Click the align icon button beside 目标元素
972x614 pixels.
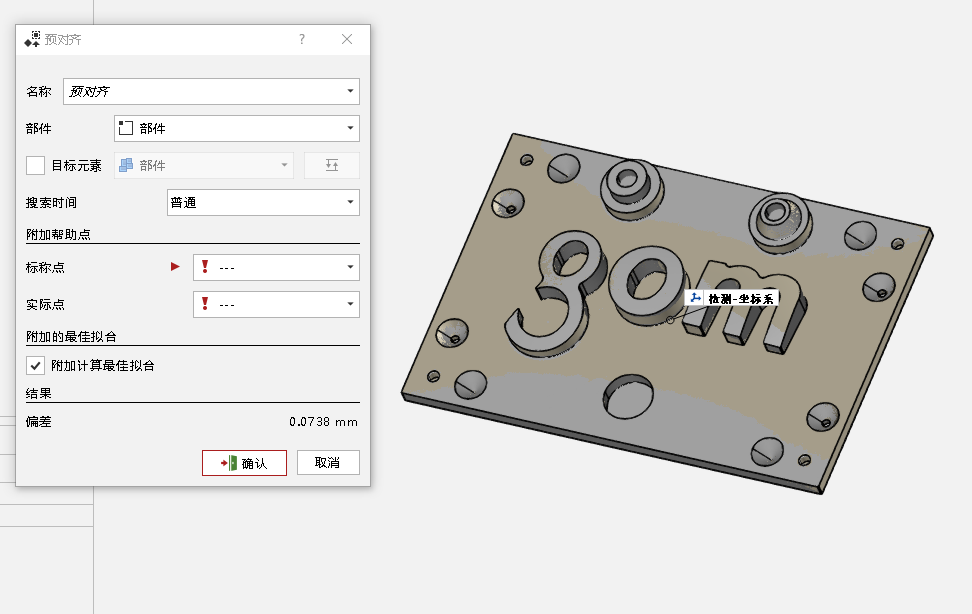[331, 166]
